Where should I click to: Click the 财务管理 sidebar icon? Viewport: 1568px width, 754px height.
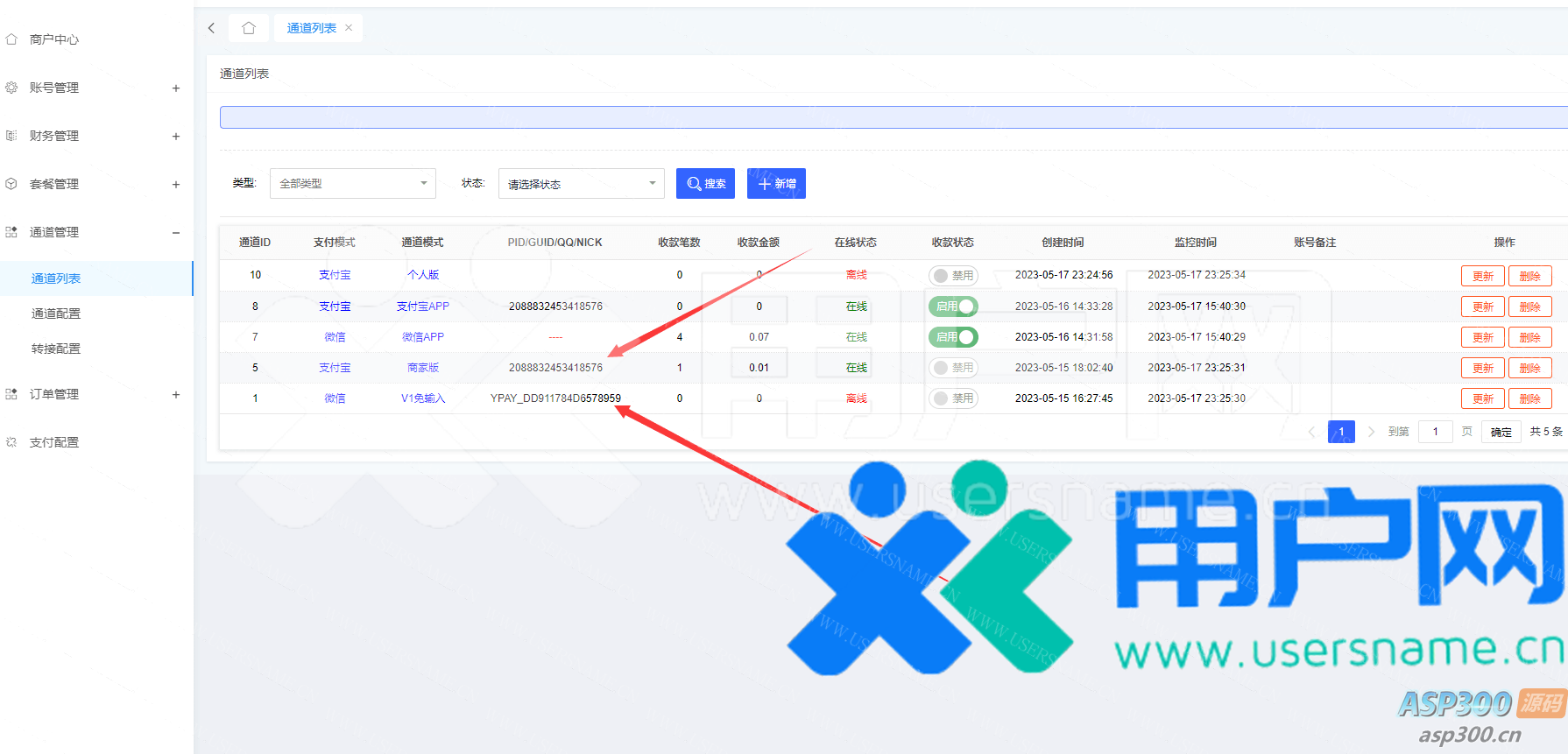click(11, 136)
